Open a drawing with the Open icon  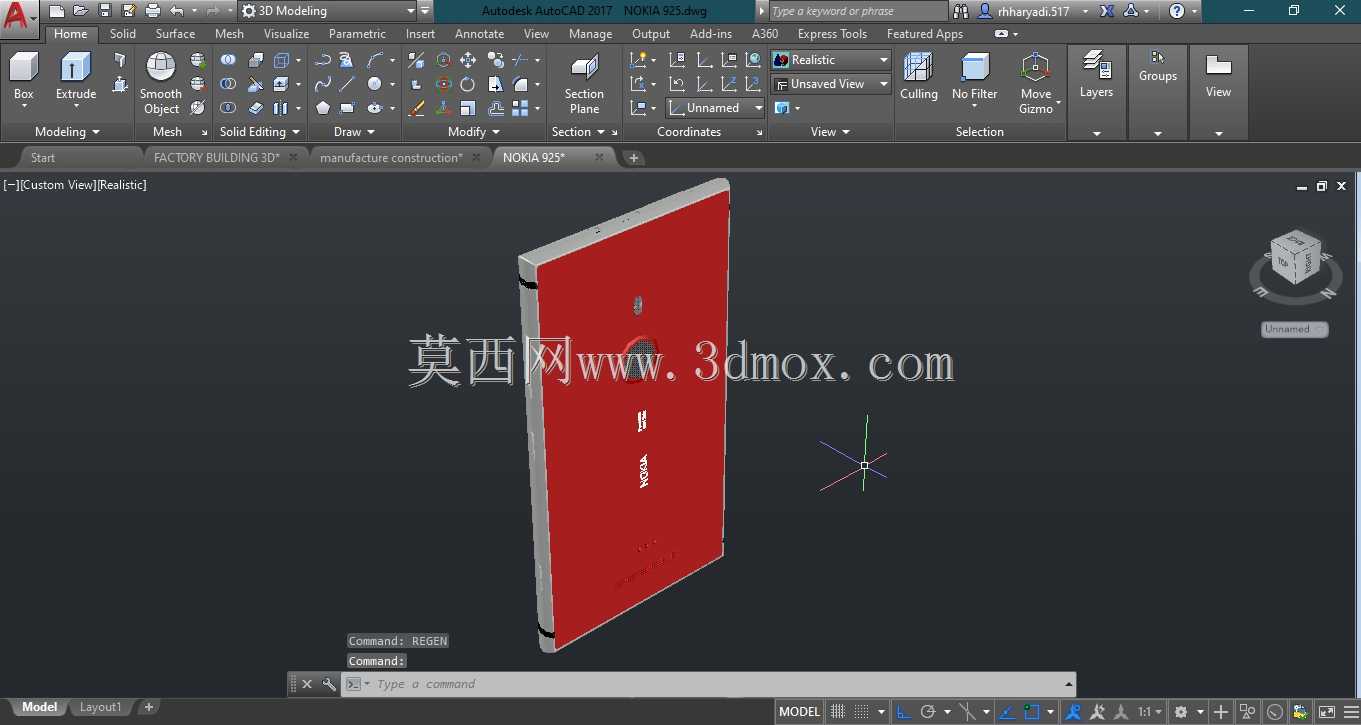tap(81, 11)
